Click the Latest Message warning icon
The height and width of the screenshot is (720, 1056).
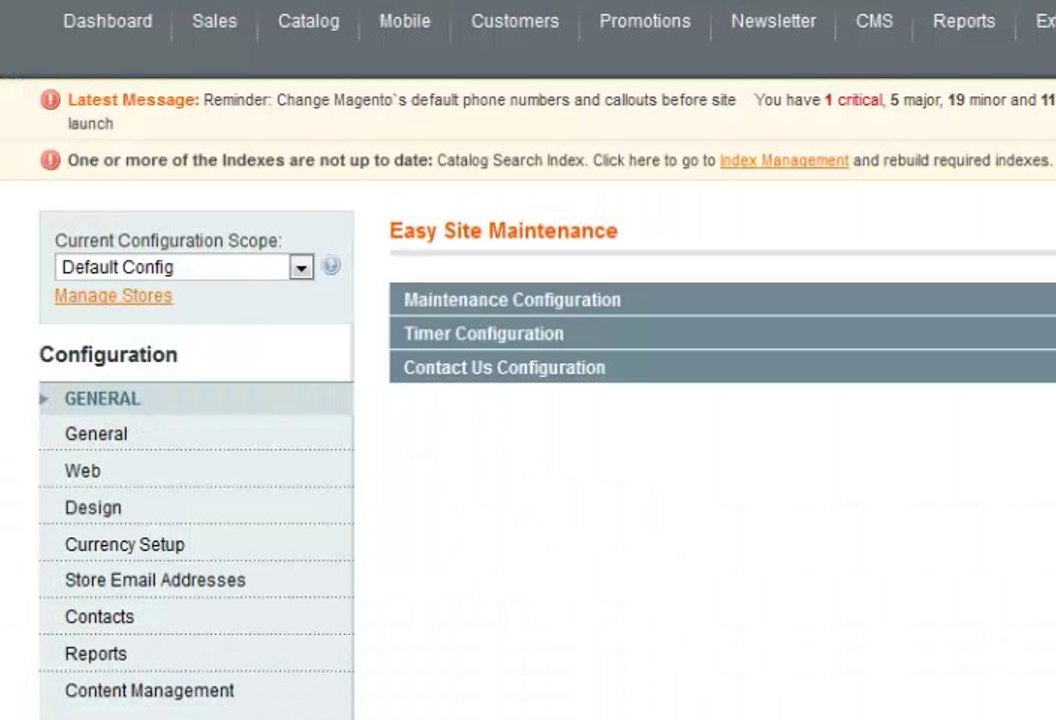51,100
